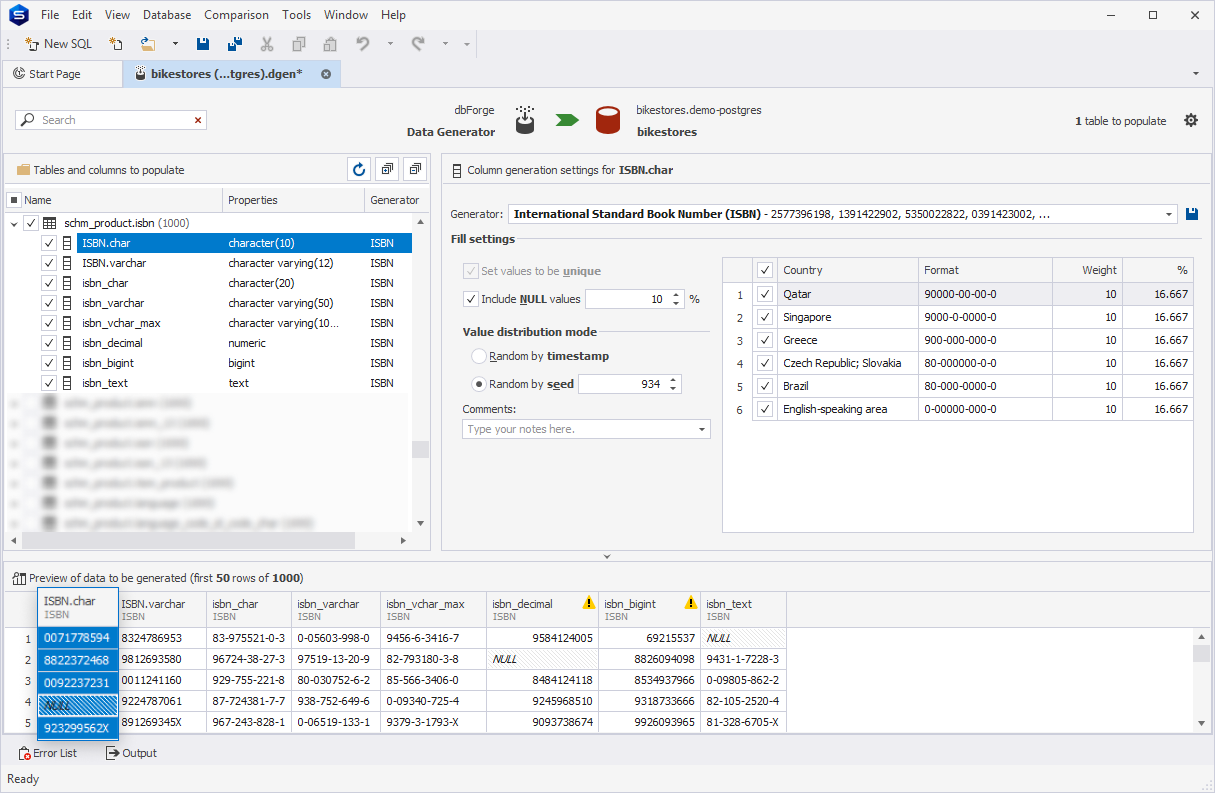1215x793 pixels.
Task: Click the Format column header
Action: pos(985,270)
